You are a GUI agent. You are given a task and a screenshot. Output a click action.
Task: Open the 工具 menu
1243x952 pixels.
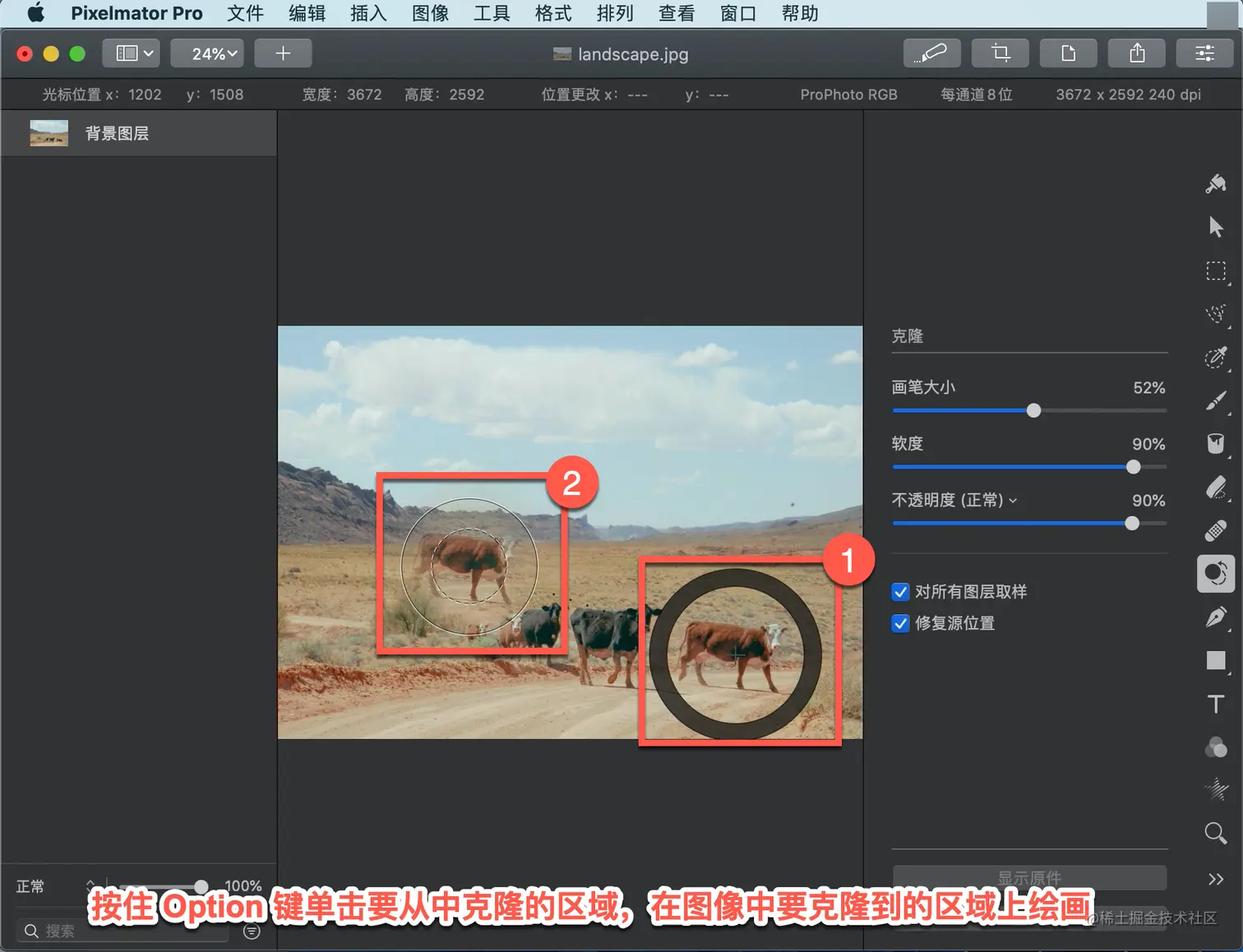[x=492, y=13]
